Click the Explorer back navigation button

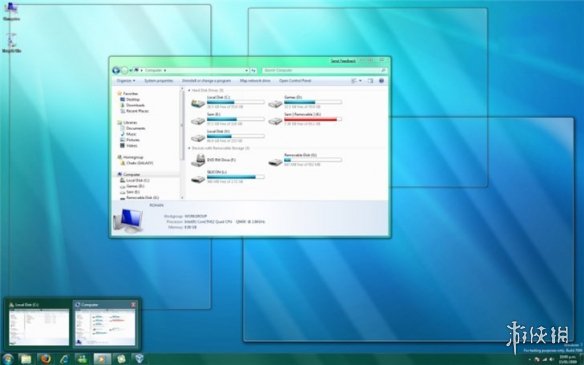(116, 70)
